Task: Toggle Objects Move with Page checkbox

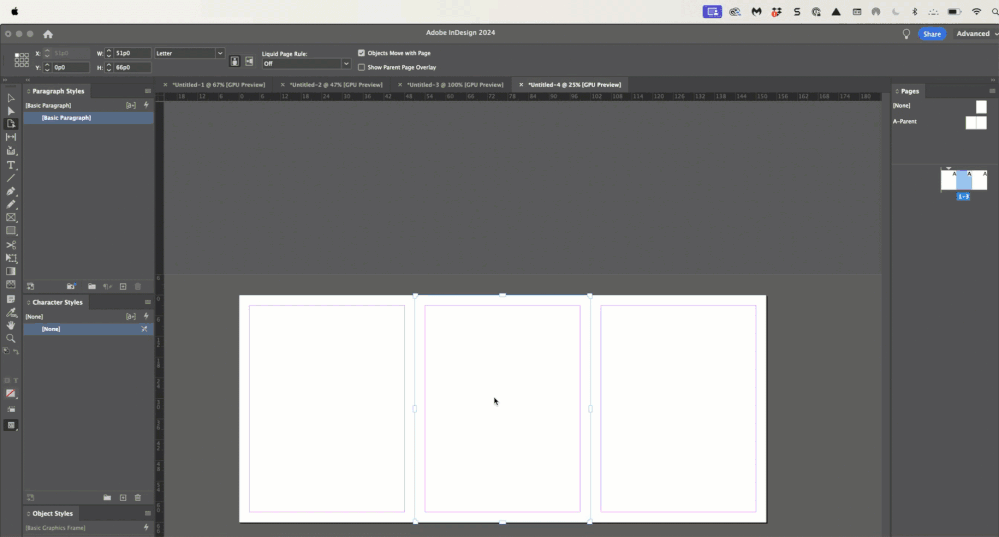Action: [x=361, y=53]
